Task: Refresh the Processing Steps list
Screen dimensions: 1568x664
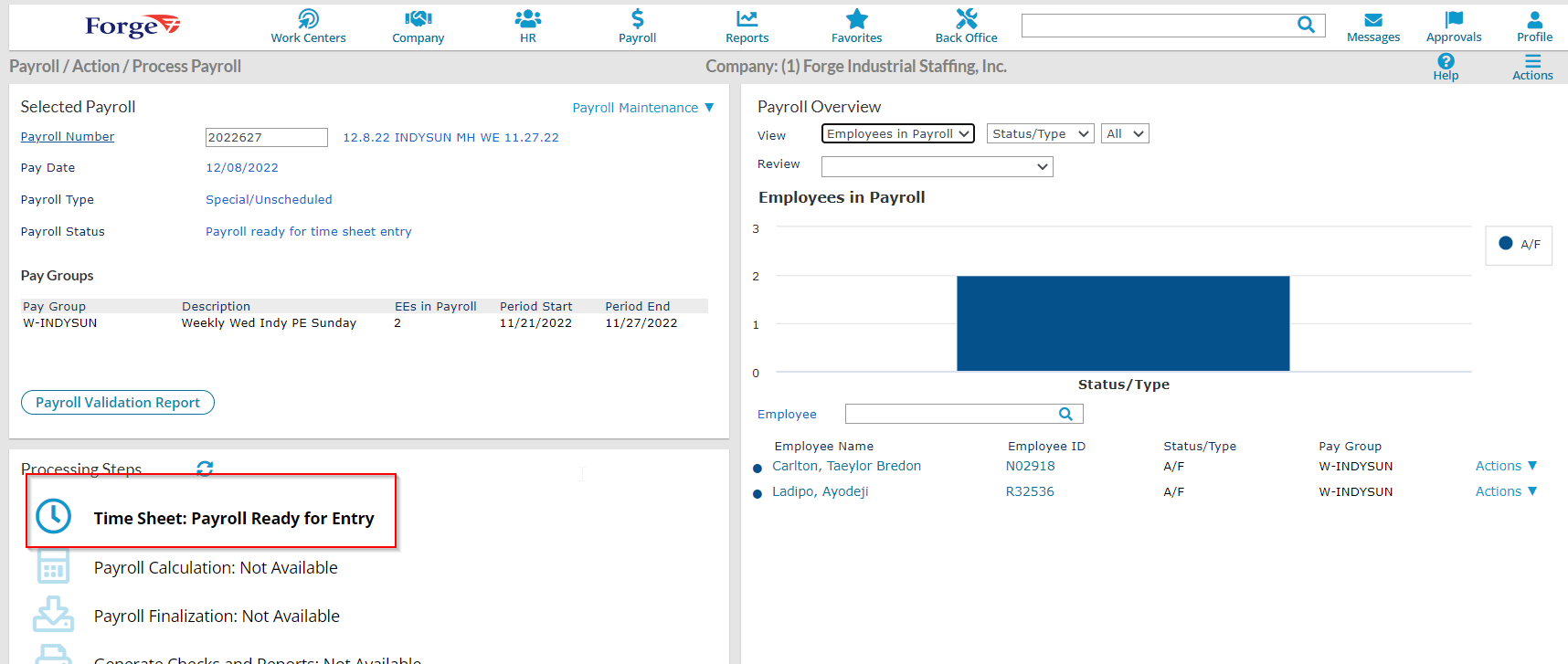Action: pyautogui.click(x=205, y=468)
